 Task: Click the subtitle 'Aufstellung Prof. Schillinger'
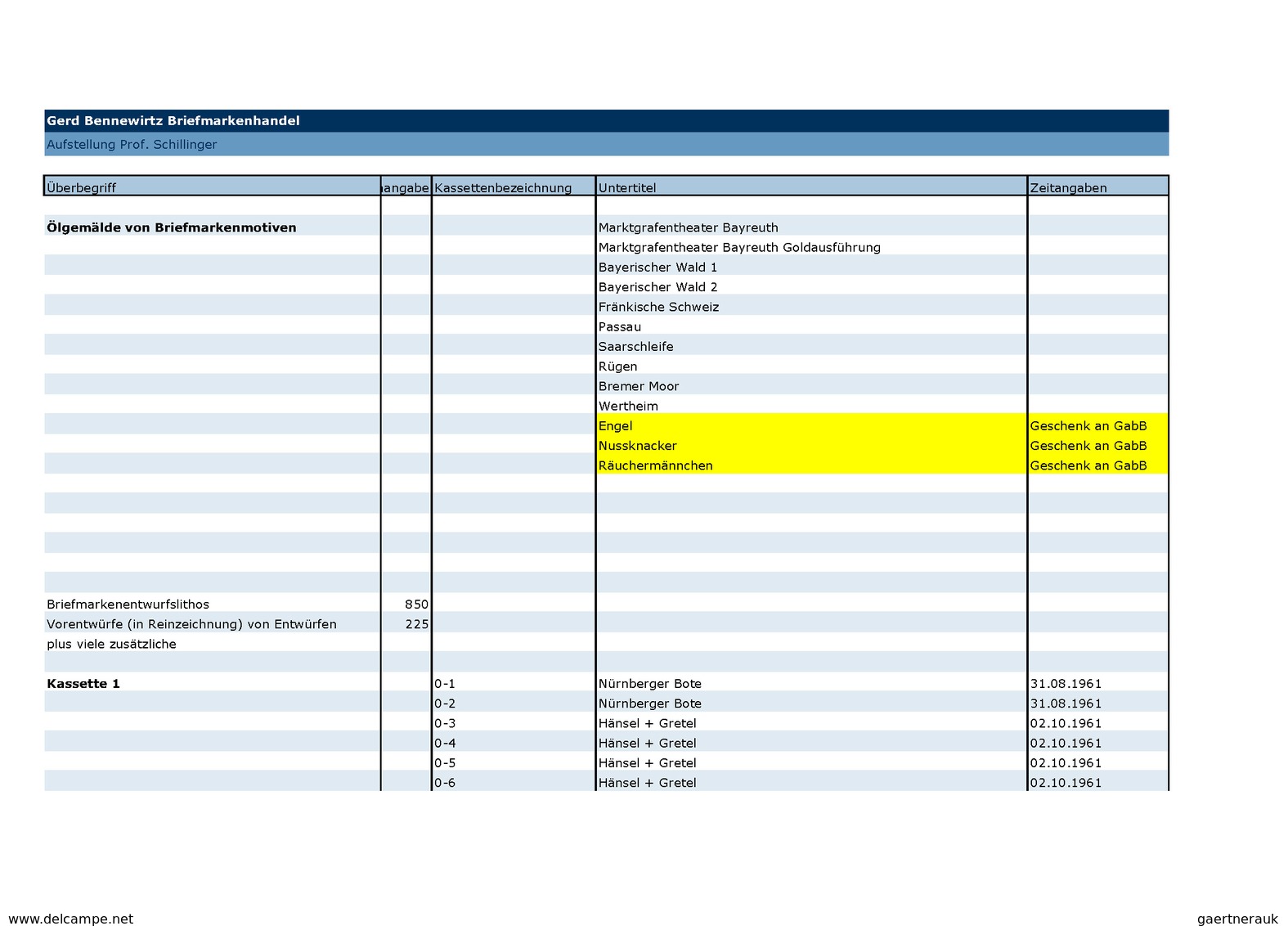(132, 145)
